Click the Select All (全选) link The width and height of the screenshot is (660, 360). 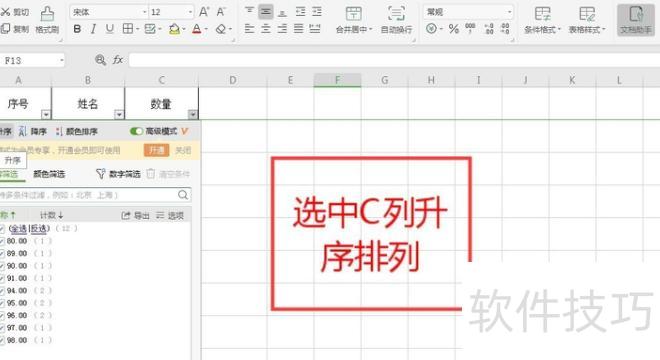pos(19,229)
